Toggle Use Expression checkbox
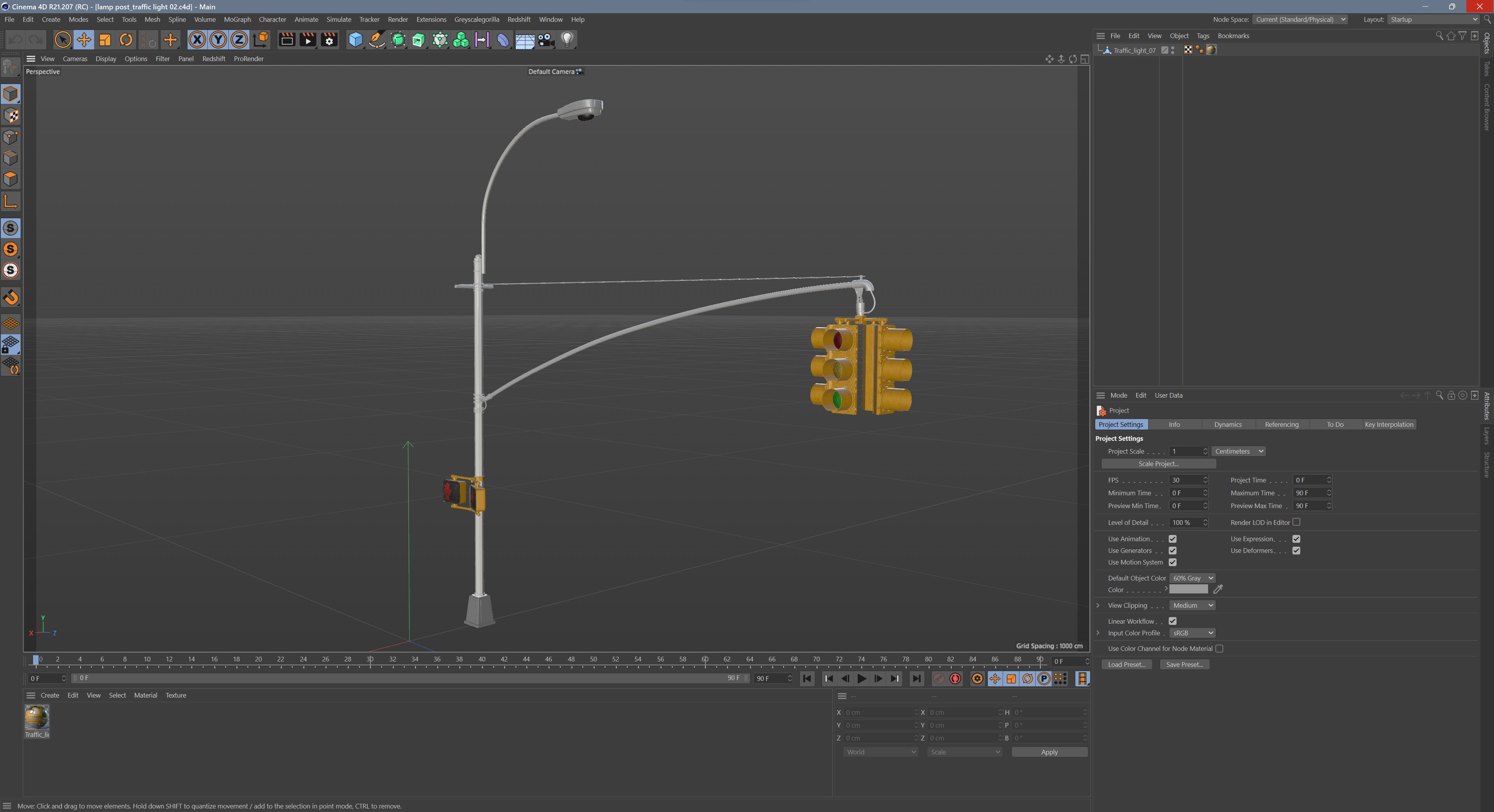 click(1296, 539)
